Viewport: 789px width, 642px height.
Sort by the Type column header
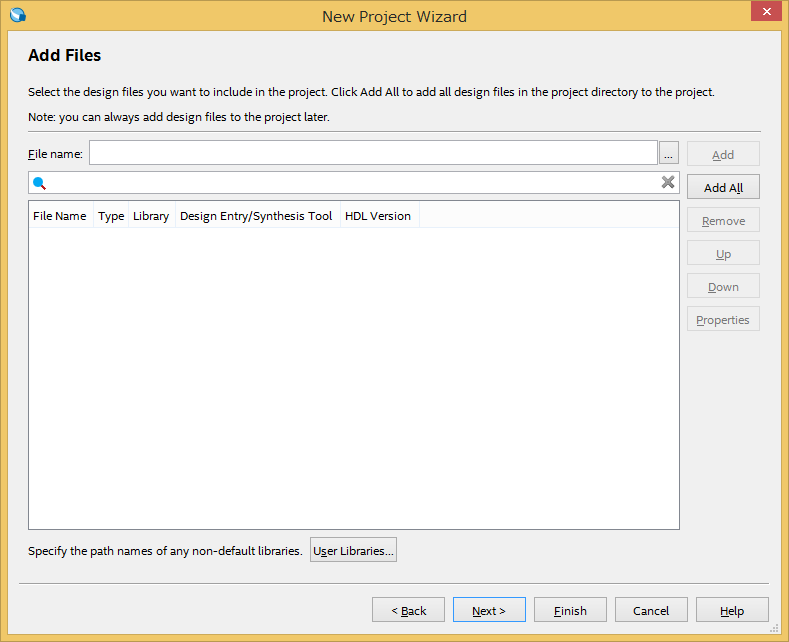(111, 215)
